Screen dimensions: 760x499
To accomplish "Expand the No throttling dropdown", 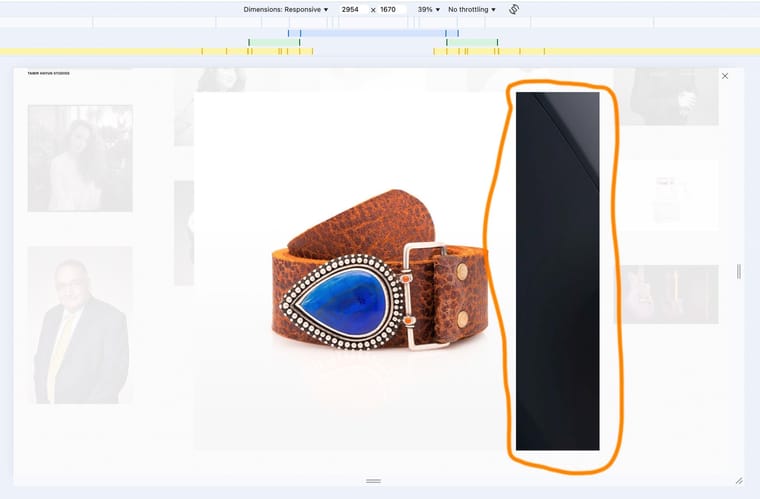I will 472,9.
